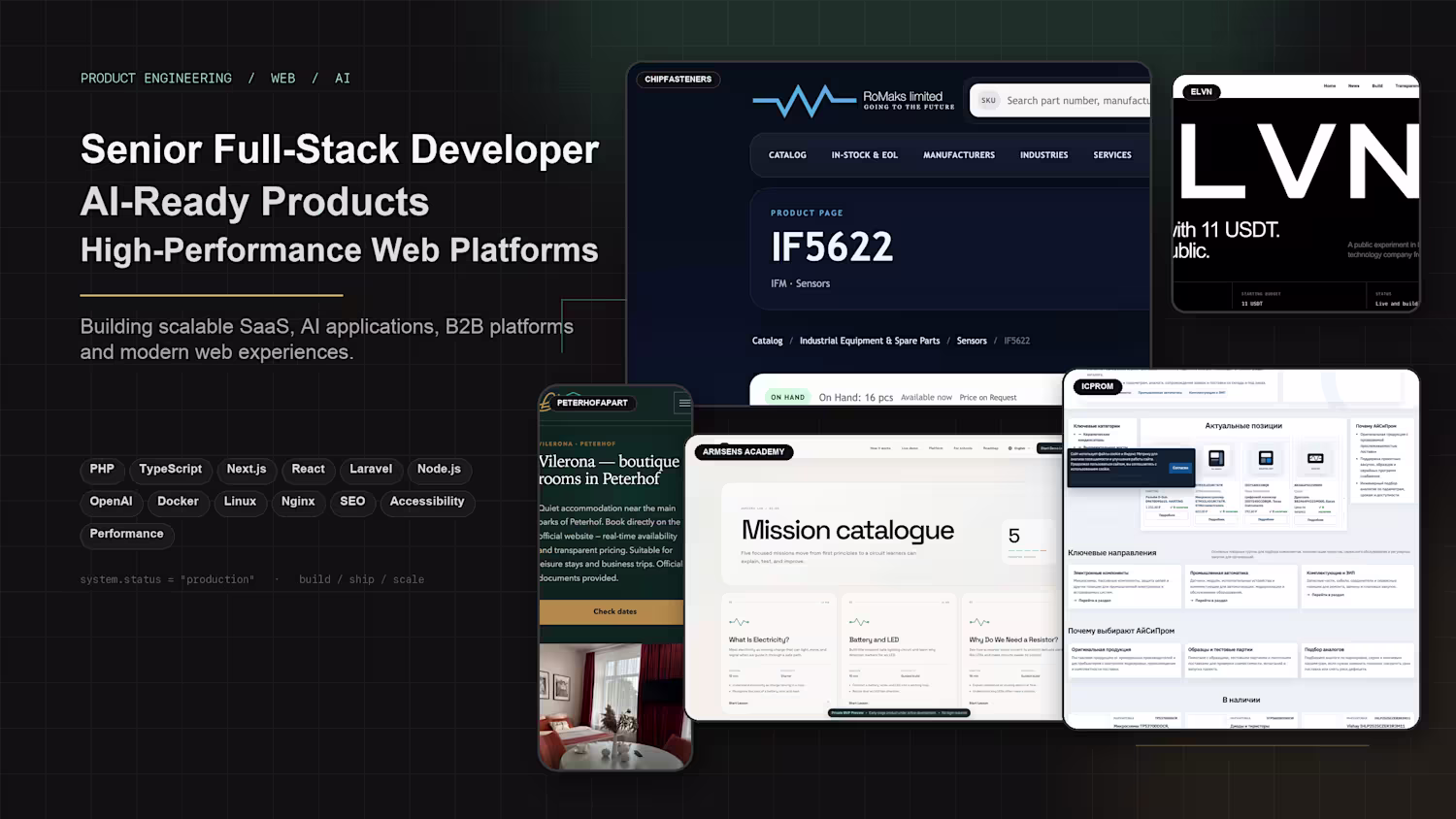Viewport: 1456px width, 819px height.
Task: Click the Linux skill tag
Action: (x=240, y=502)
